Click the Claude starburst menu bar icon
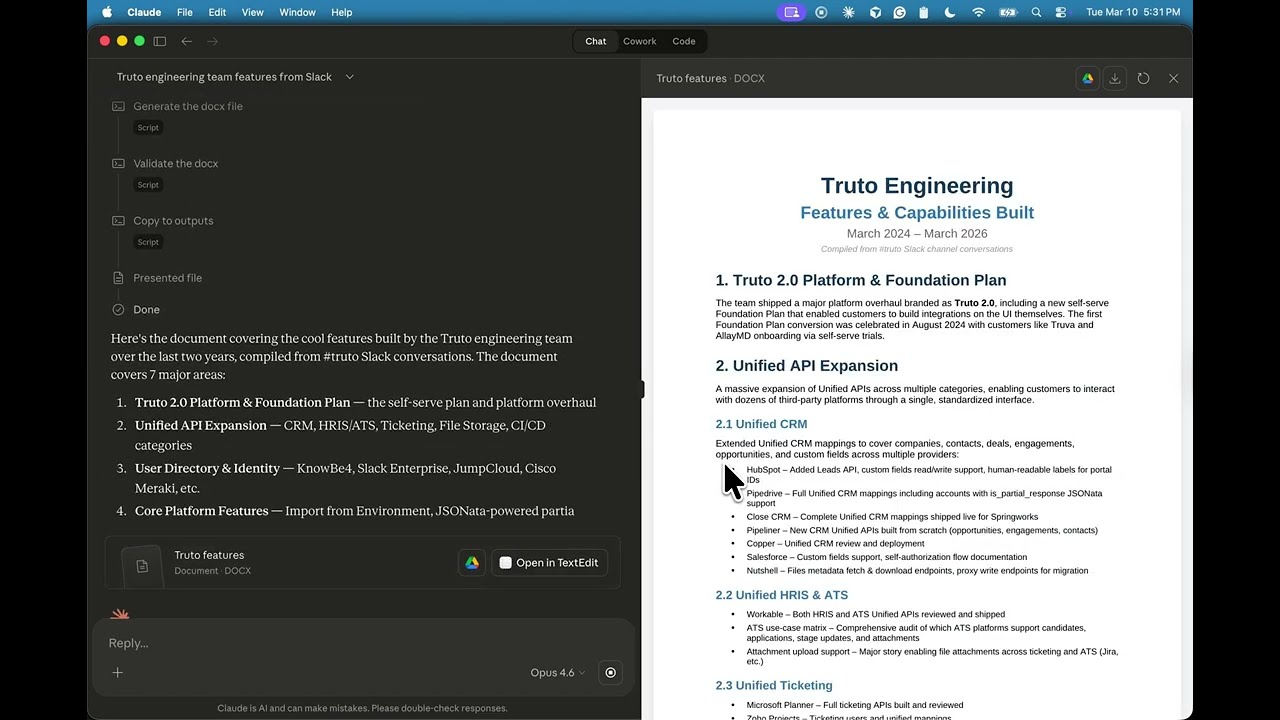The height and width of the screenshot is (720, 1280). 848,12
